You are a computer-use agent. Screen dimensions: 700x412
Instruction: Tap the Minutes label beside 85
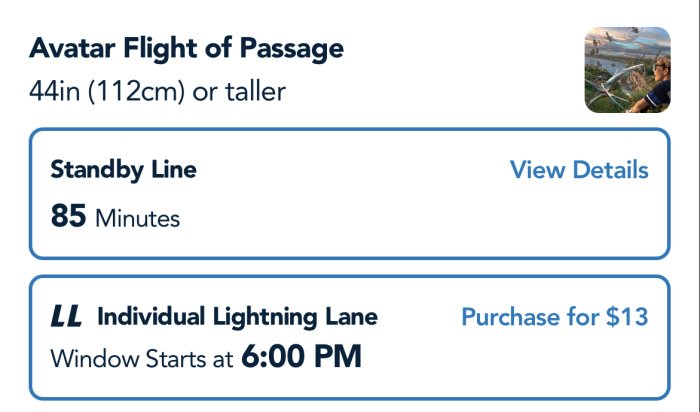point(138,219)
